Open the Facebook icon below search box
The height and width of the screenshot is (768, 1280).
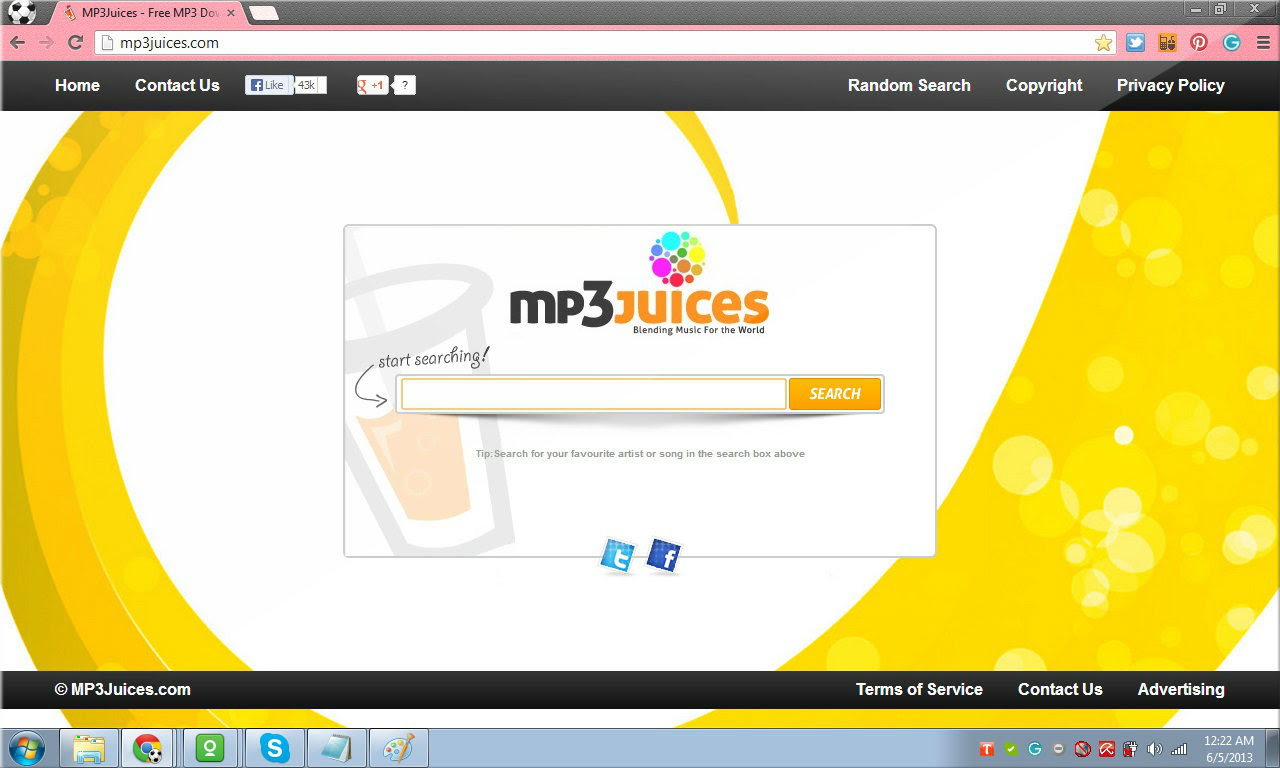(x=664, y=556)
